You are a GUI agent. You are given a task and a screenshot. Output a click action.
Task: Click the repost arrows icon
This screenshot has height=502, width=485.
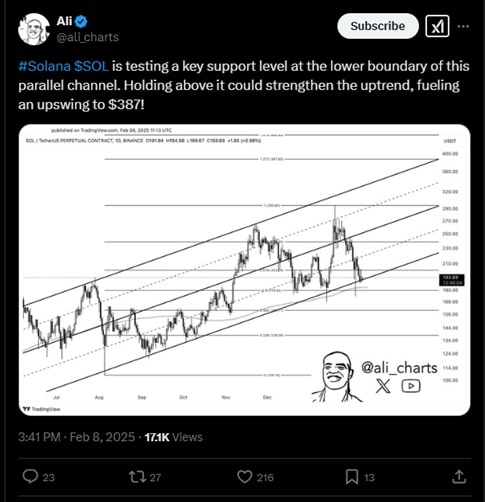tap(137, 477)
